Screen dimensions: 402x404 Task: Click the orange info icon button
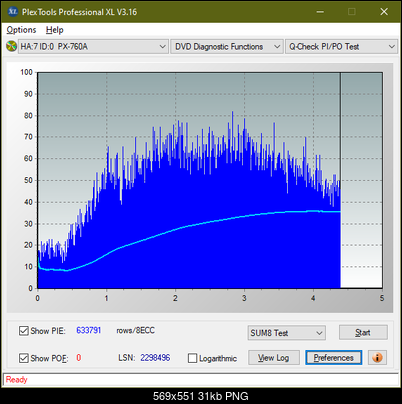pyautogui.click(x=377, y=358)
